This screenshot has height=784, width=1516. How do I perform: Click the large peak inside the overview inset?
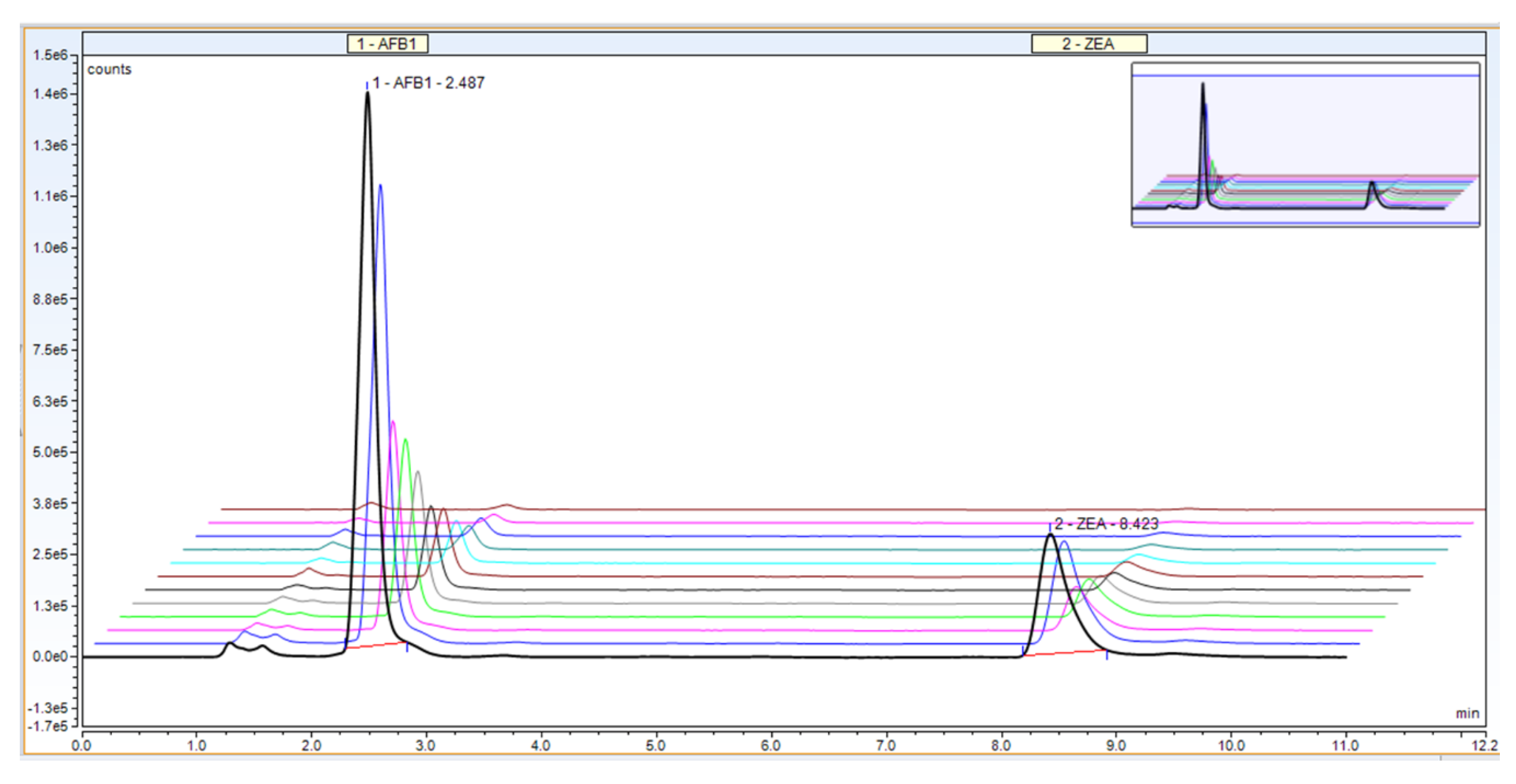tap(1203, 117)
